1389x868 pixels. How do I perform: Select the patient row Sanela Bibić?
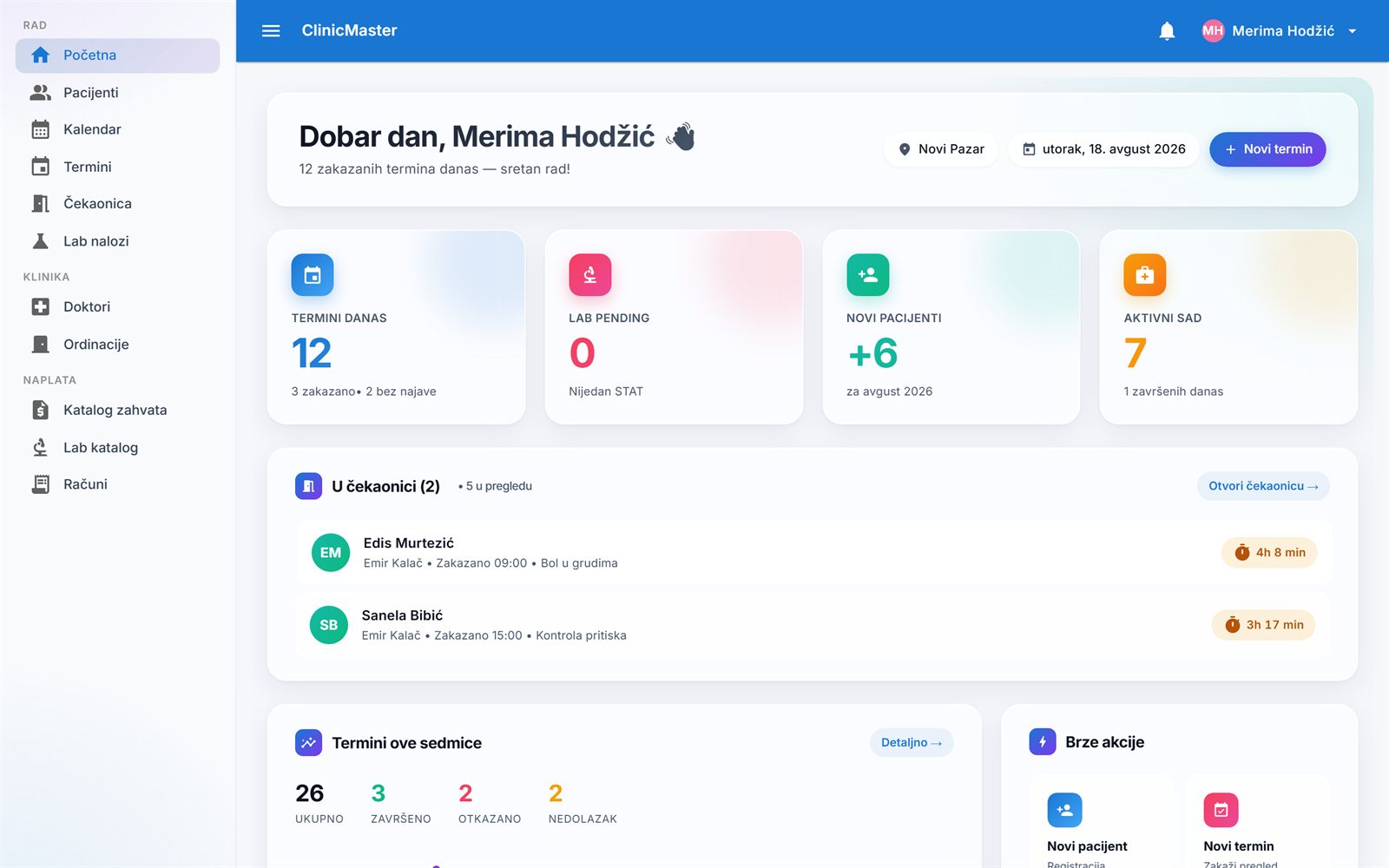tap(813, 625)
